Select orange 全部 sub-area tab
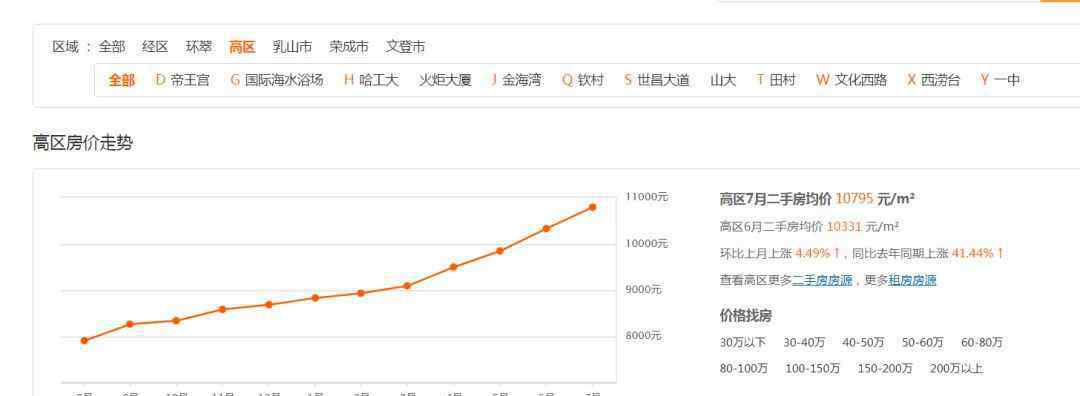 121,80
